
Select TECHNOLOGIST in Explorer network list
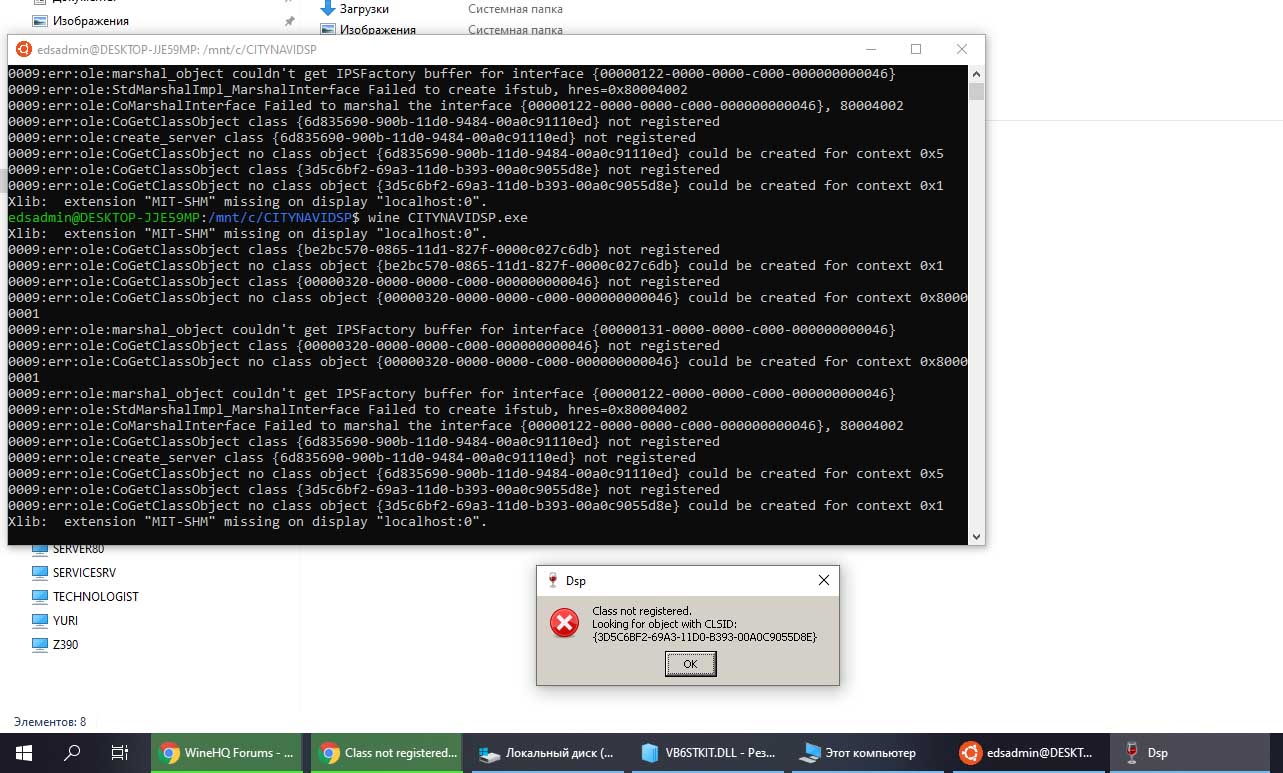tap(95, 597)
